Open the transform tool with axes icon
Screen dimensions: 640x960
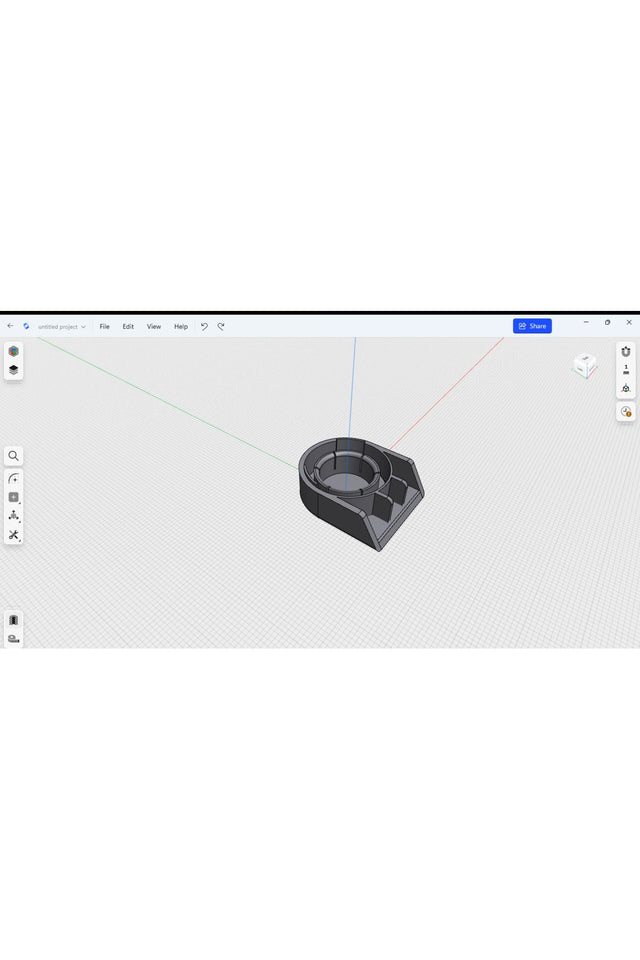(x=13, y=516)
